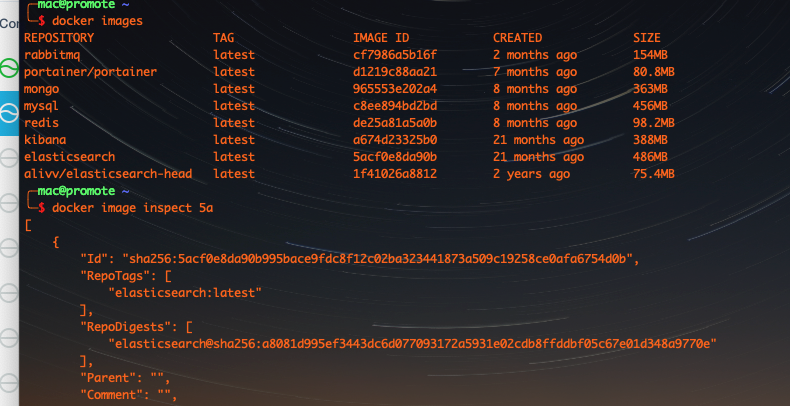The width and height of the screenshot is (790, 406).
Task: Click the green status icon in the left sidebar
Action: coord(9,68)
